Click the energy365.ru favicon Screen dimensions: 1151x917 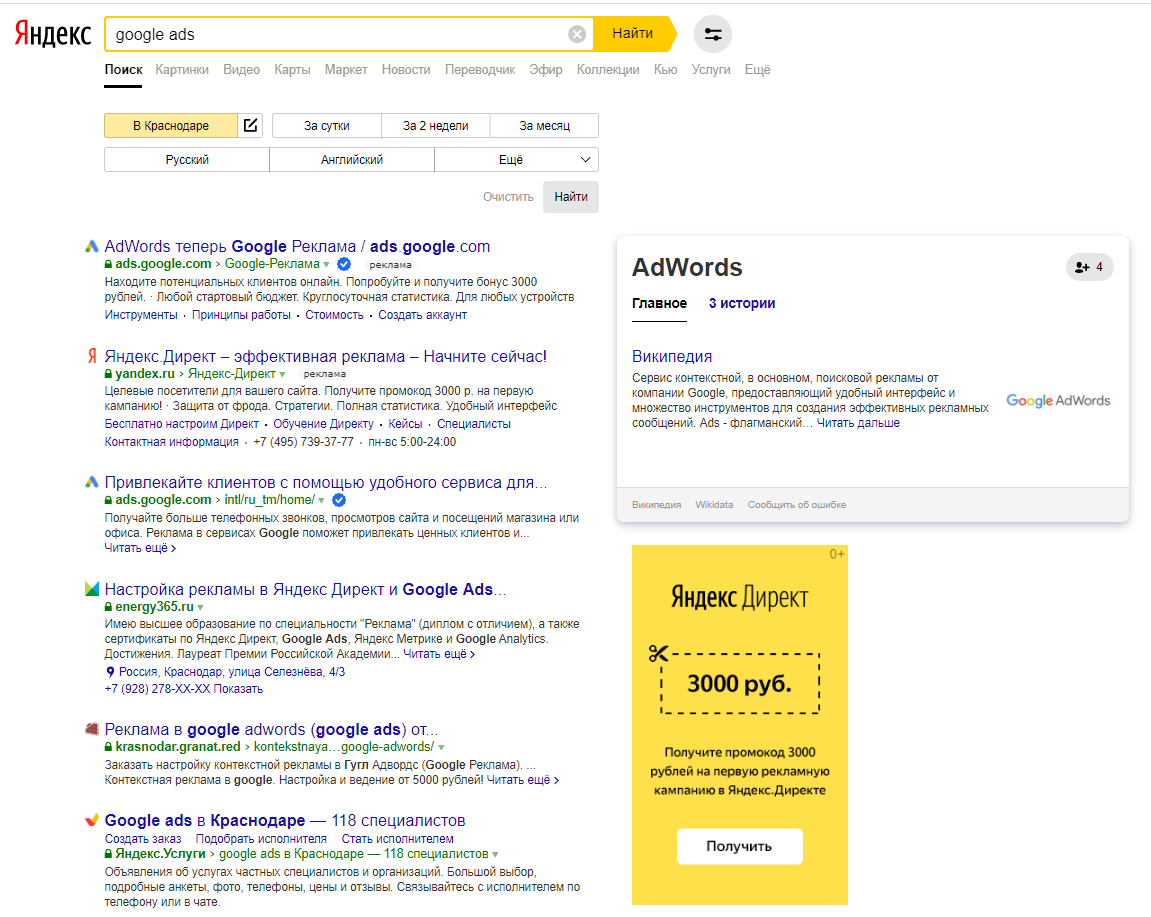(92, 589)
